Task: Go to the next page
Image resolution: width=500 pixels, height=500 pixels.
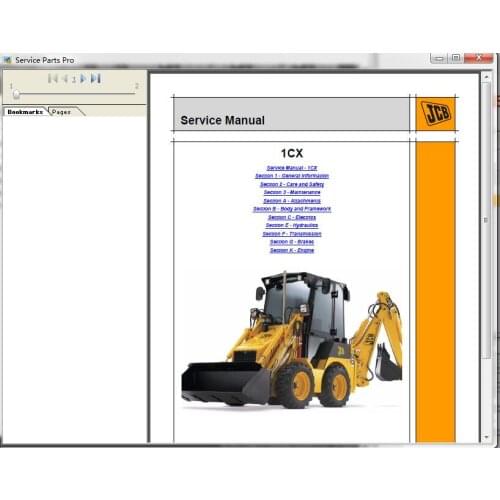Action: pos(83,79)
